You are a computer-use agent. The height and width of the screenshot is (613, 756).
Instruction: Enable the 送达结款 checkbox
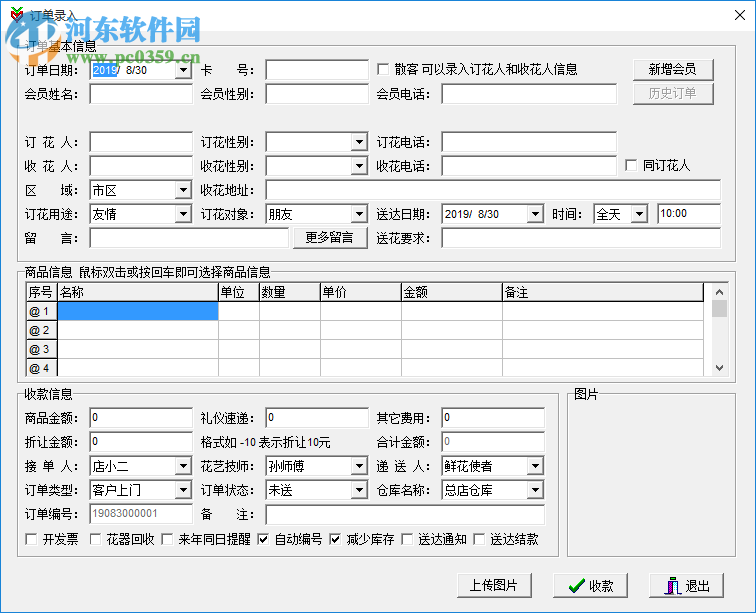(479, 539)
